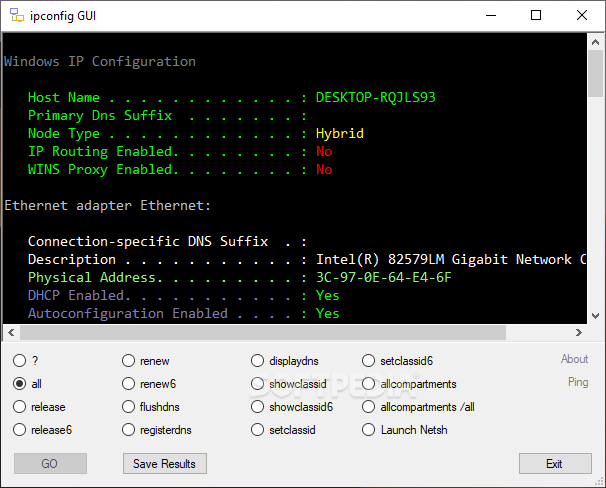Viewport: 606px width, 488px height.
Task: Minimize the ipconfig GUI window
Action: 491,15
